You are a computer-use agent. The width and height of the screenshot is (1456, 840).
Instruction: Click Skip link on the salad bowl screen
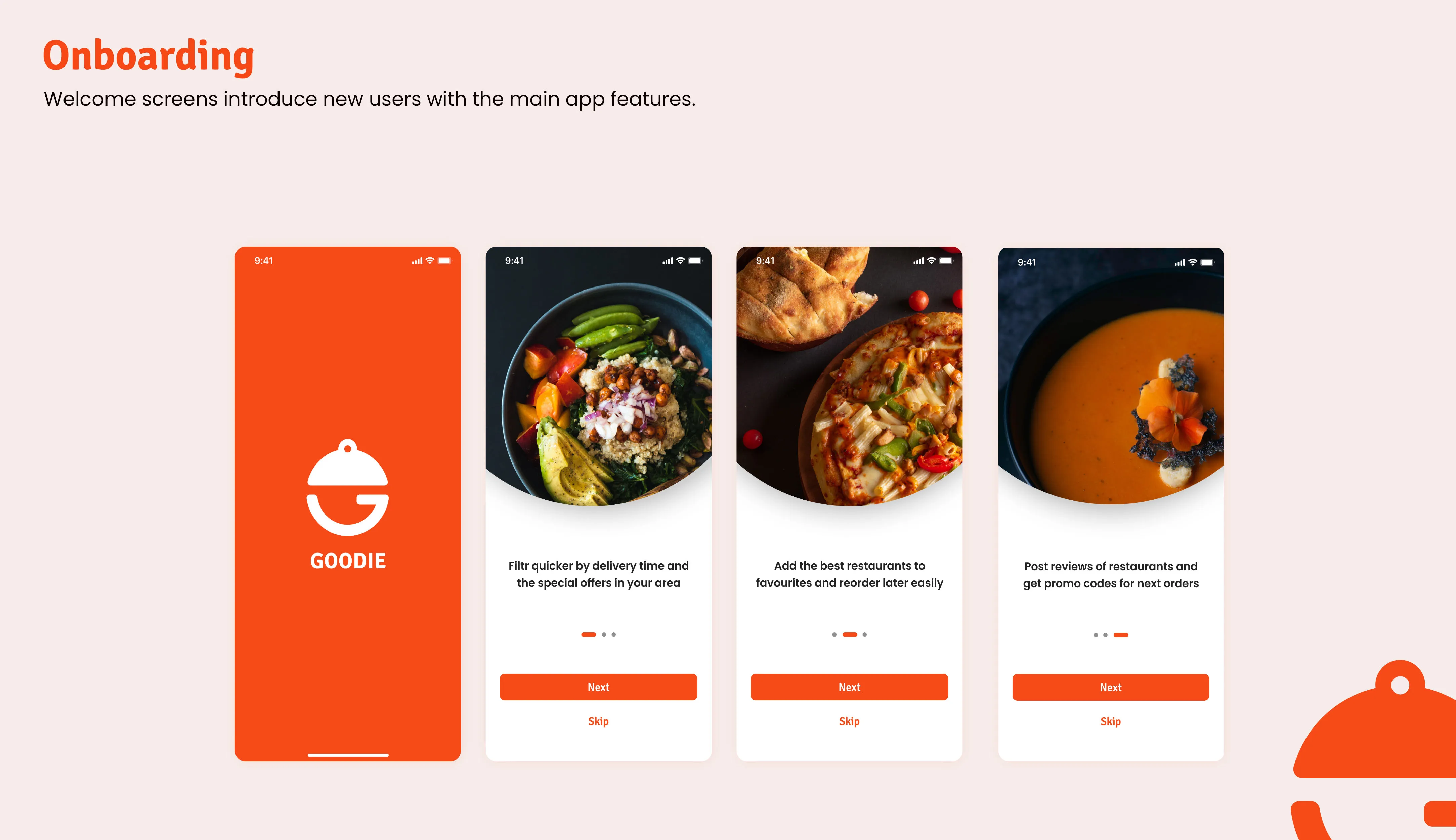[x=598, y=722]
